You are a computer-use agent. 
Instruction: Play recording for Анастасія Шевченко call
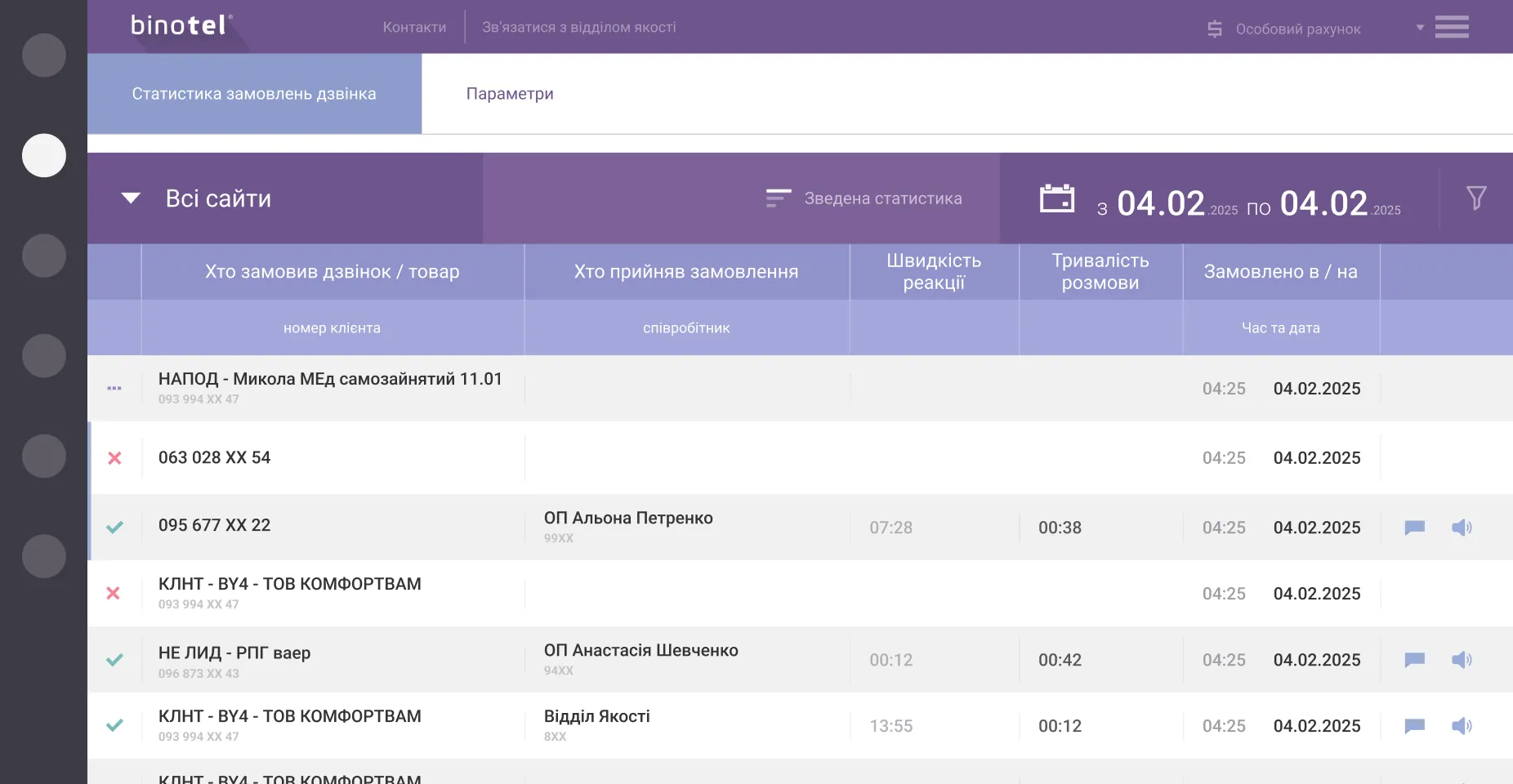1461,660
